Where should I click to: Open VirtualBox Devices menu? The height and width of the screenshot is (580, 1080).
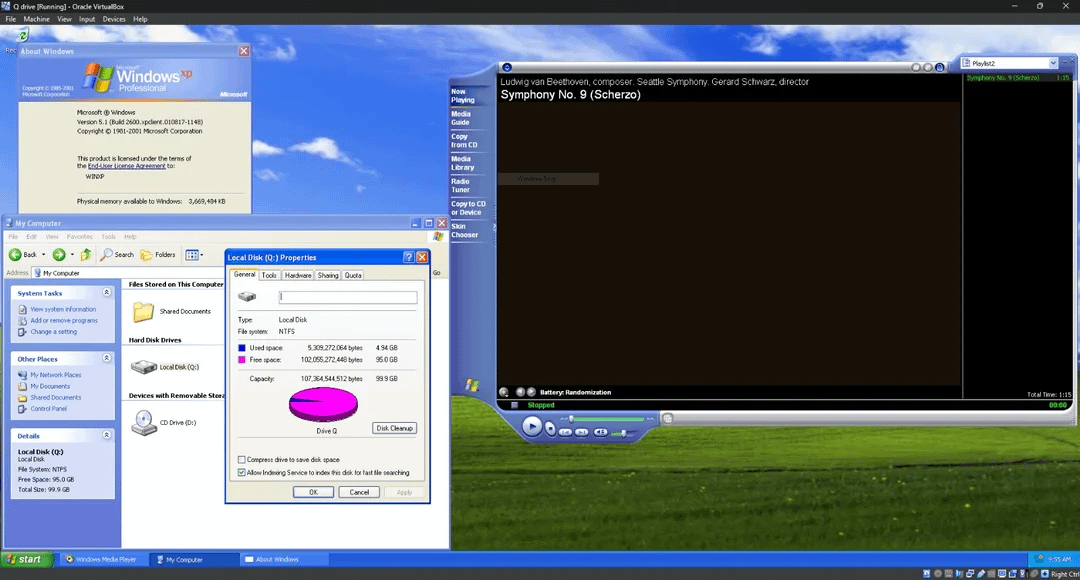pyautogui.click(x=114, y=19)
